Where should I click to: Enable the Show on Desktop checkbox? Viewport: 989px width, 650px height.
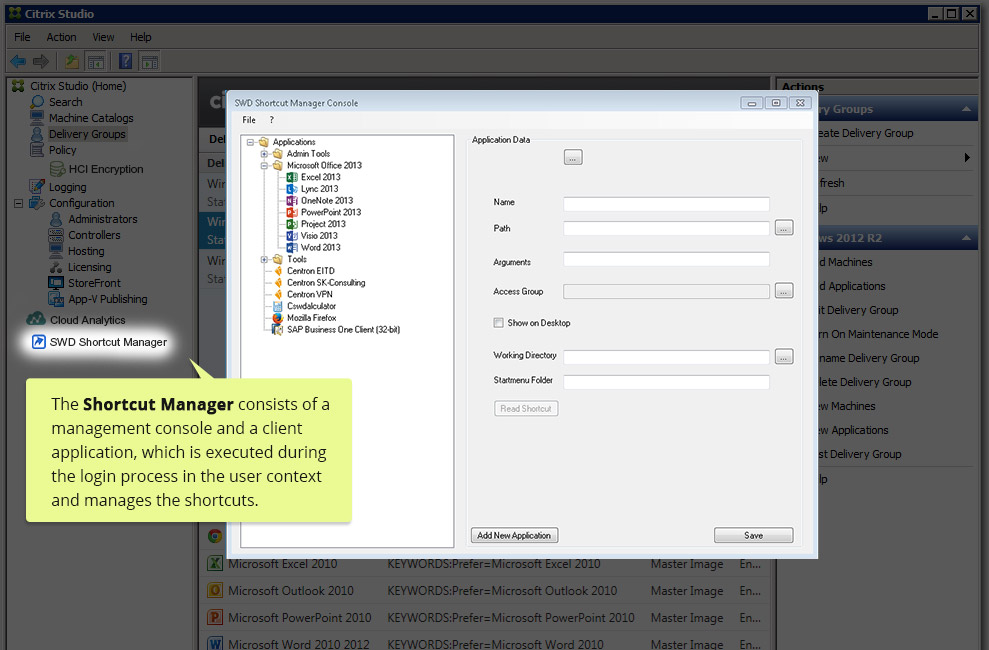(x=498, y=323)
